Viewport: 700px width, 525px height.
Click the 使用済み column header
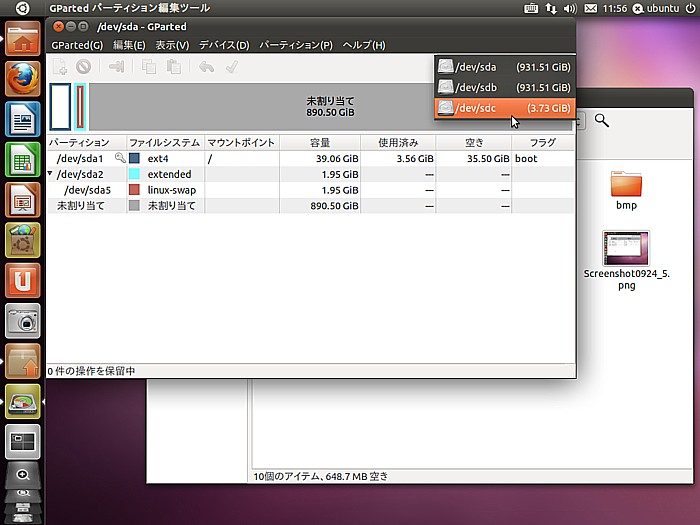click(398, 143)
